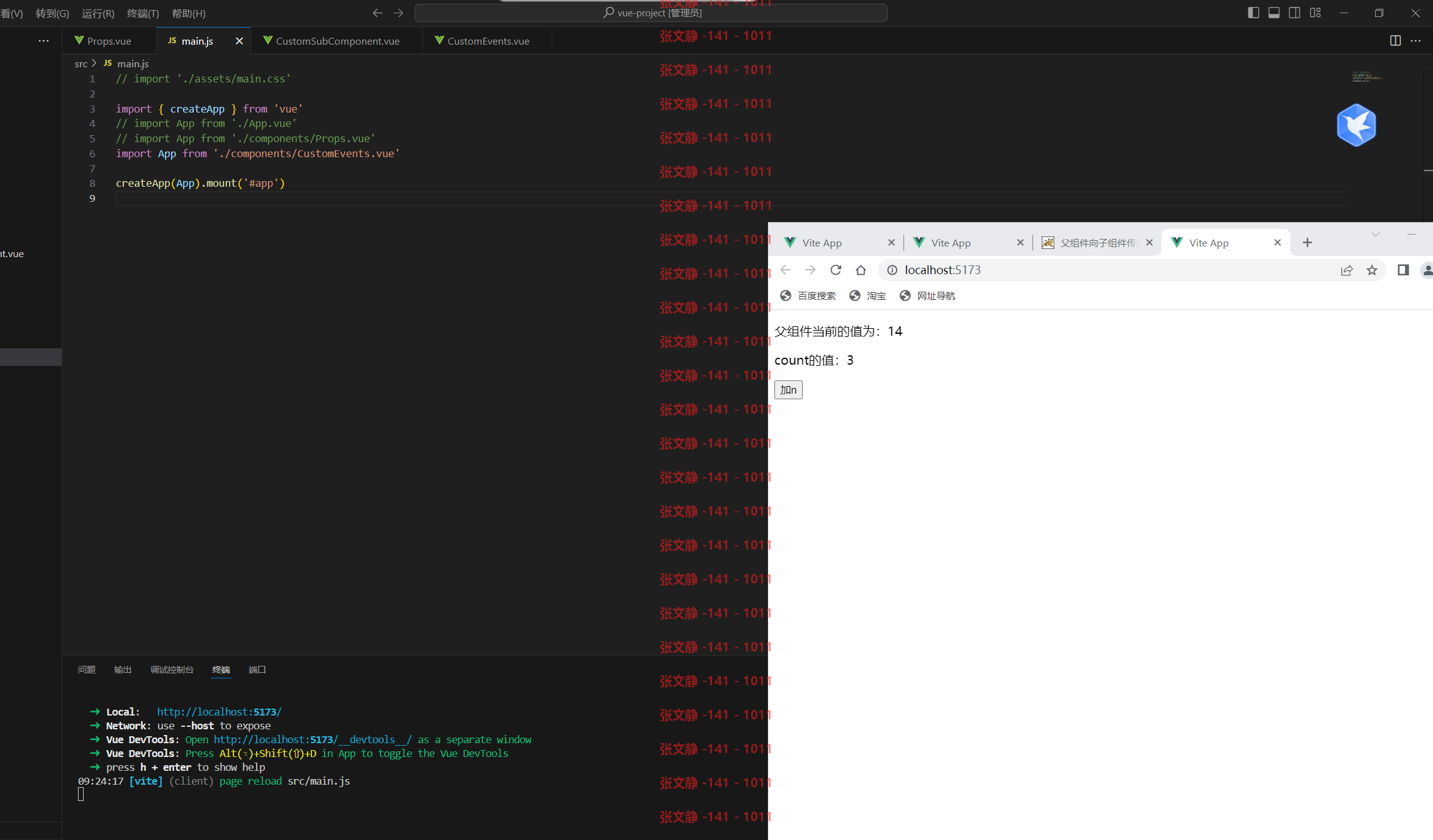The height and width of the screenshot is (840, 1433).
Task: Open the Local http://localhost:5173/ link
Action: click(x=219, y=712)
